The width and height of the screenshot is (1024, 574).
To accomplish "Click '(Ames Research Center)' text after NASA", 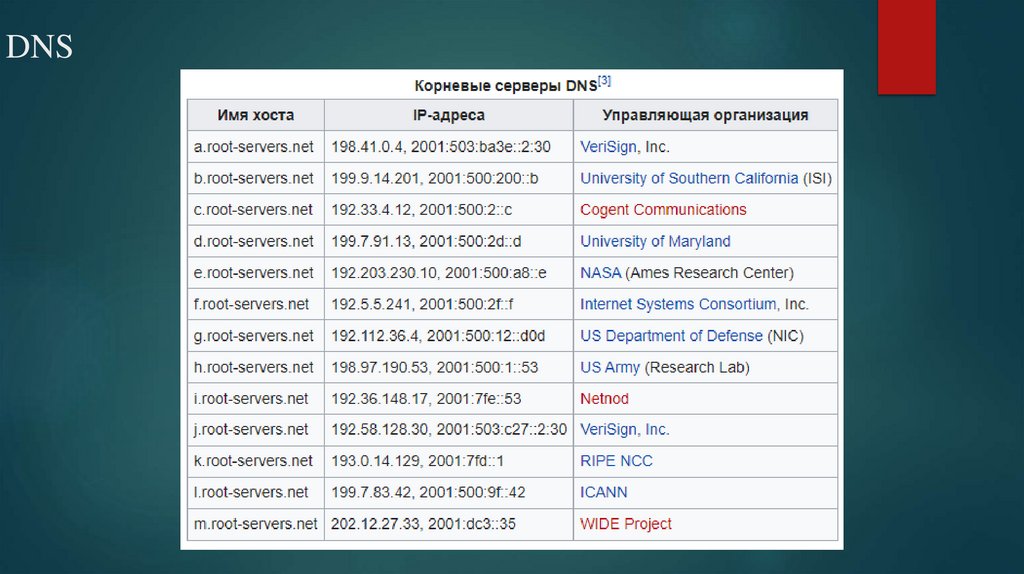I will pyautogui.click(x=709, y=272).
